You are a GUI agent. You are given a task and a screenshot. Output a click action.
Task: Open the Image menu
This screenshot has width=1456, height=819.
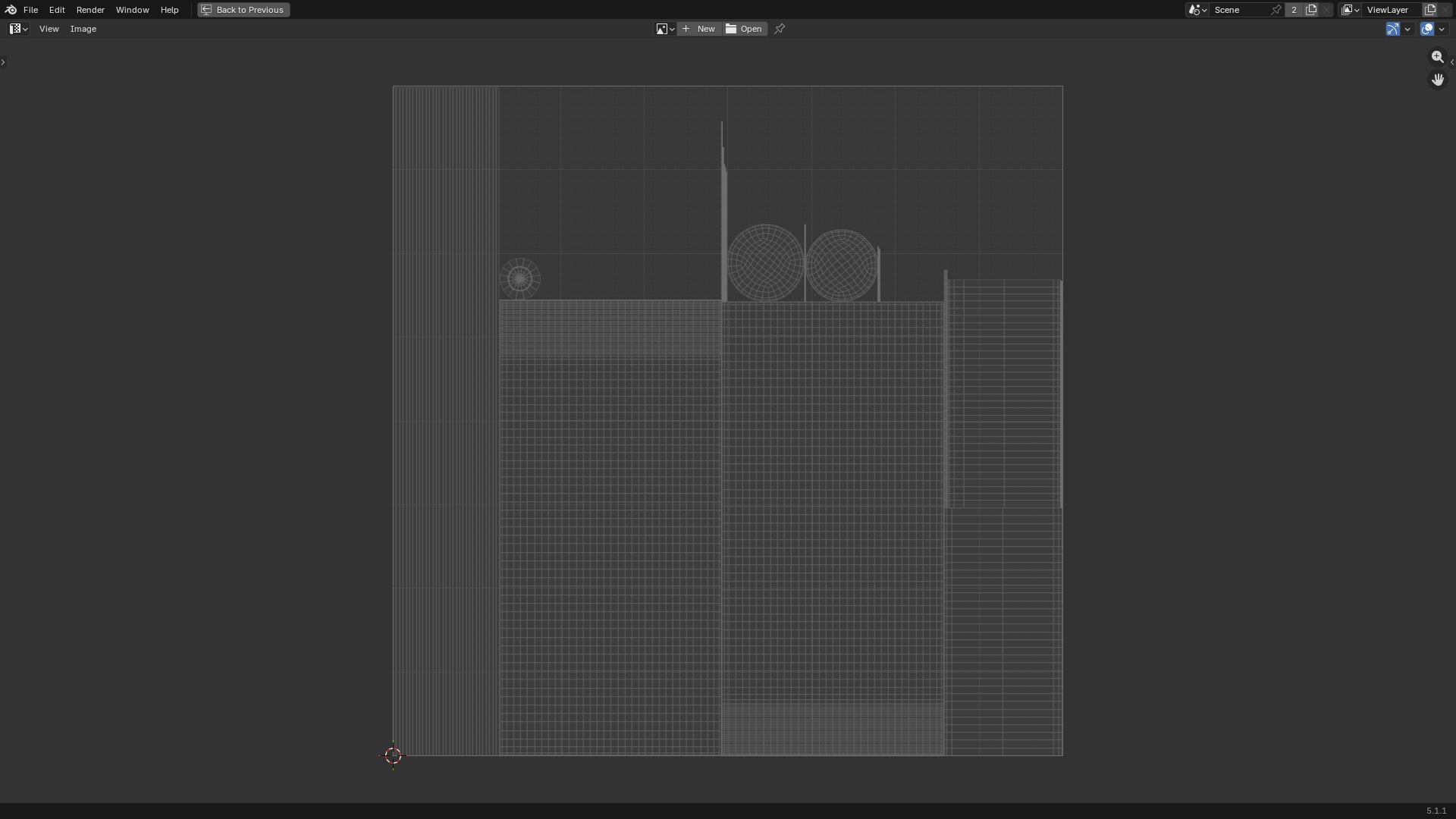[x=83, y=29]
